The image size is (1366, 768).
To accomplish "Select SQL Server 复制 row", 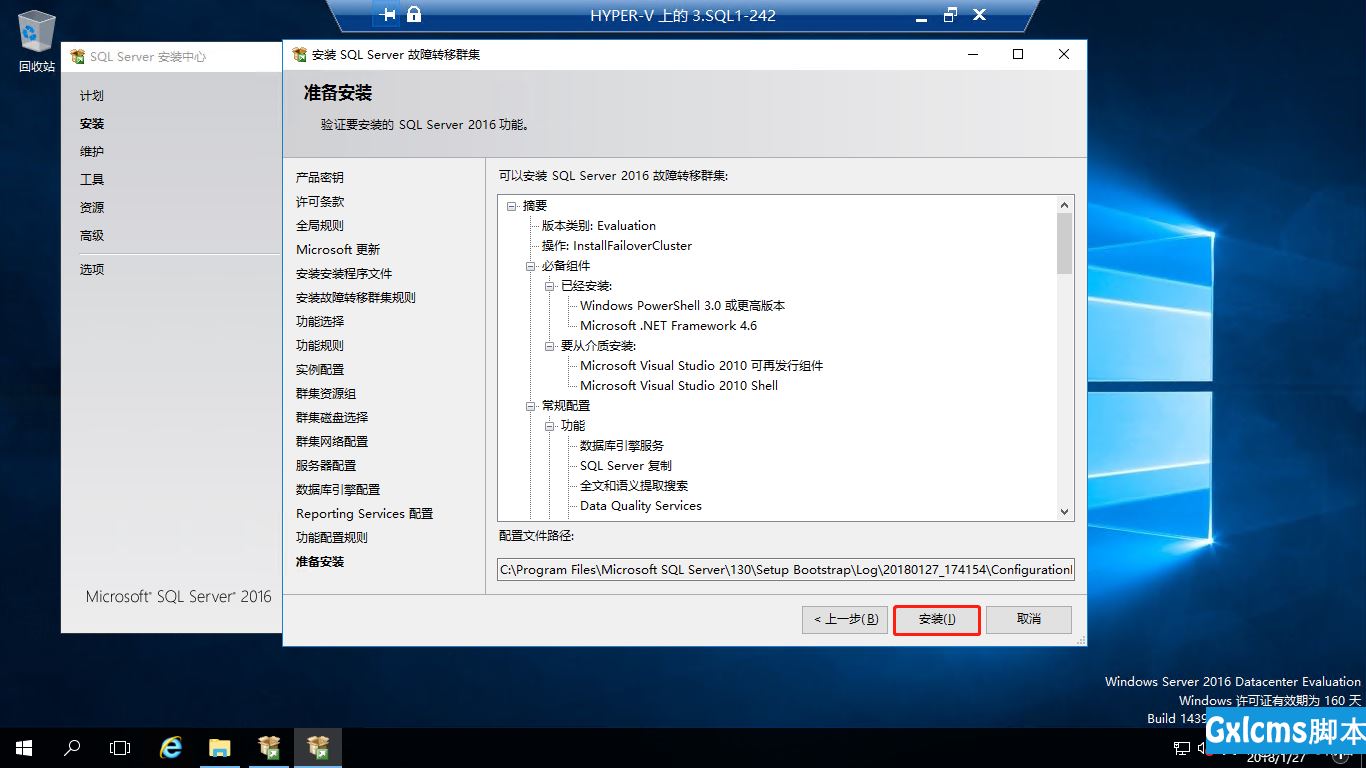I will (x=626, y=466).
